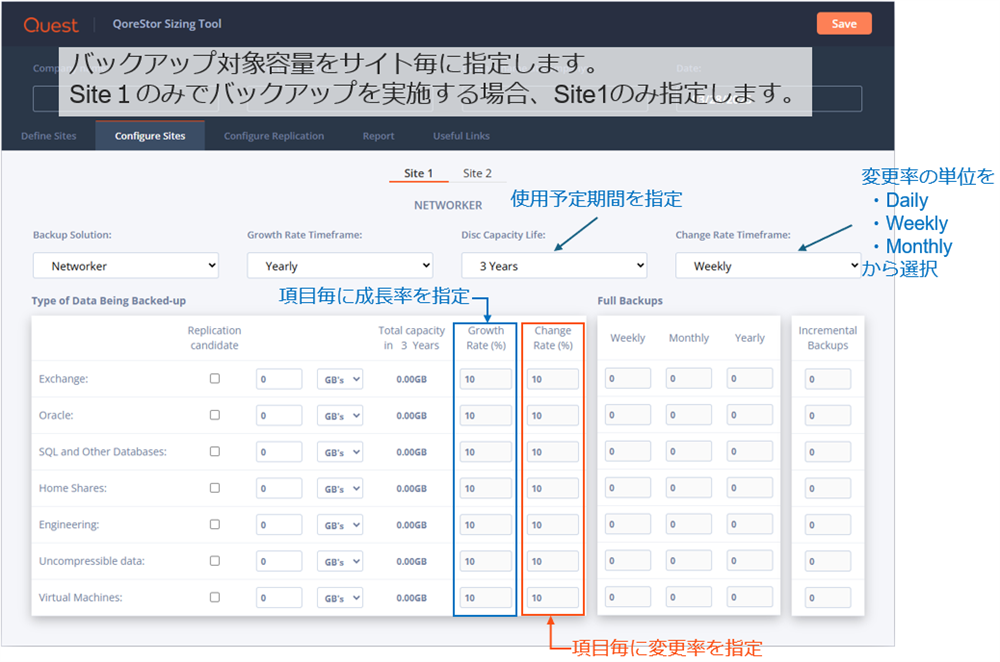
Task: Click Engineering Change Rate field
Action: coord(552,524)
